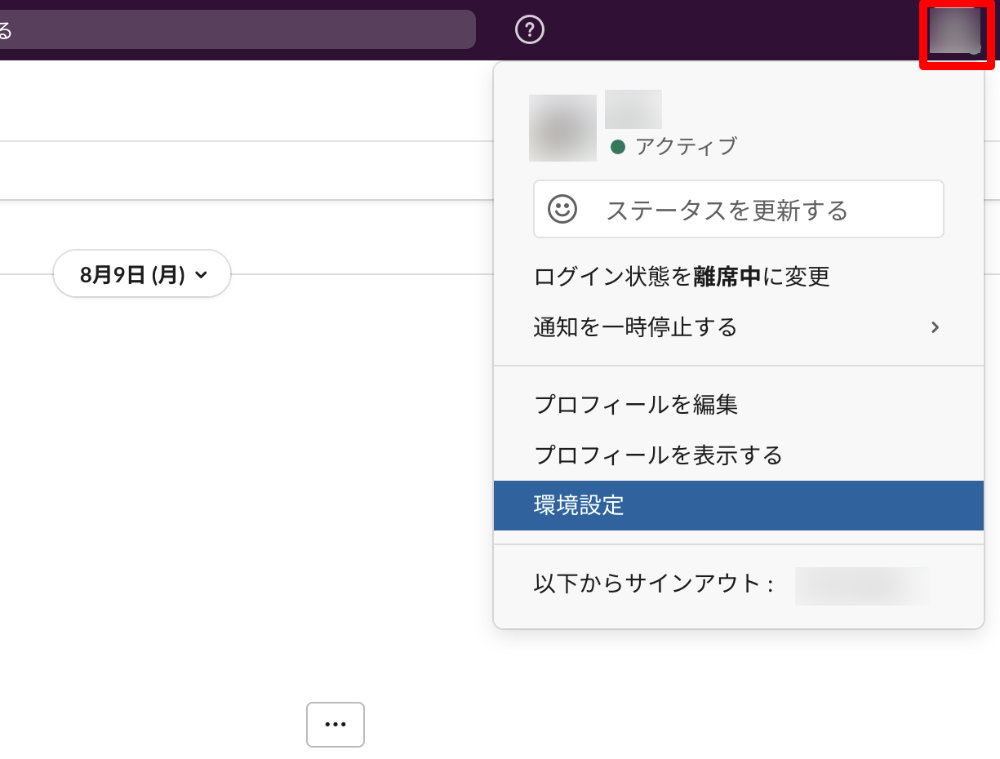Select プロフィールを編集 from the menu
Image resolution: width=1000 pixels, height=759 pixels.
(x=635, y=405)
